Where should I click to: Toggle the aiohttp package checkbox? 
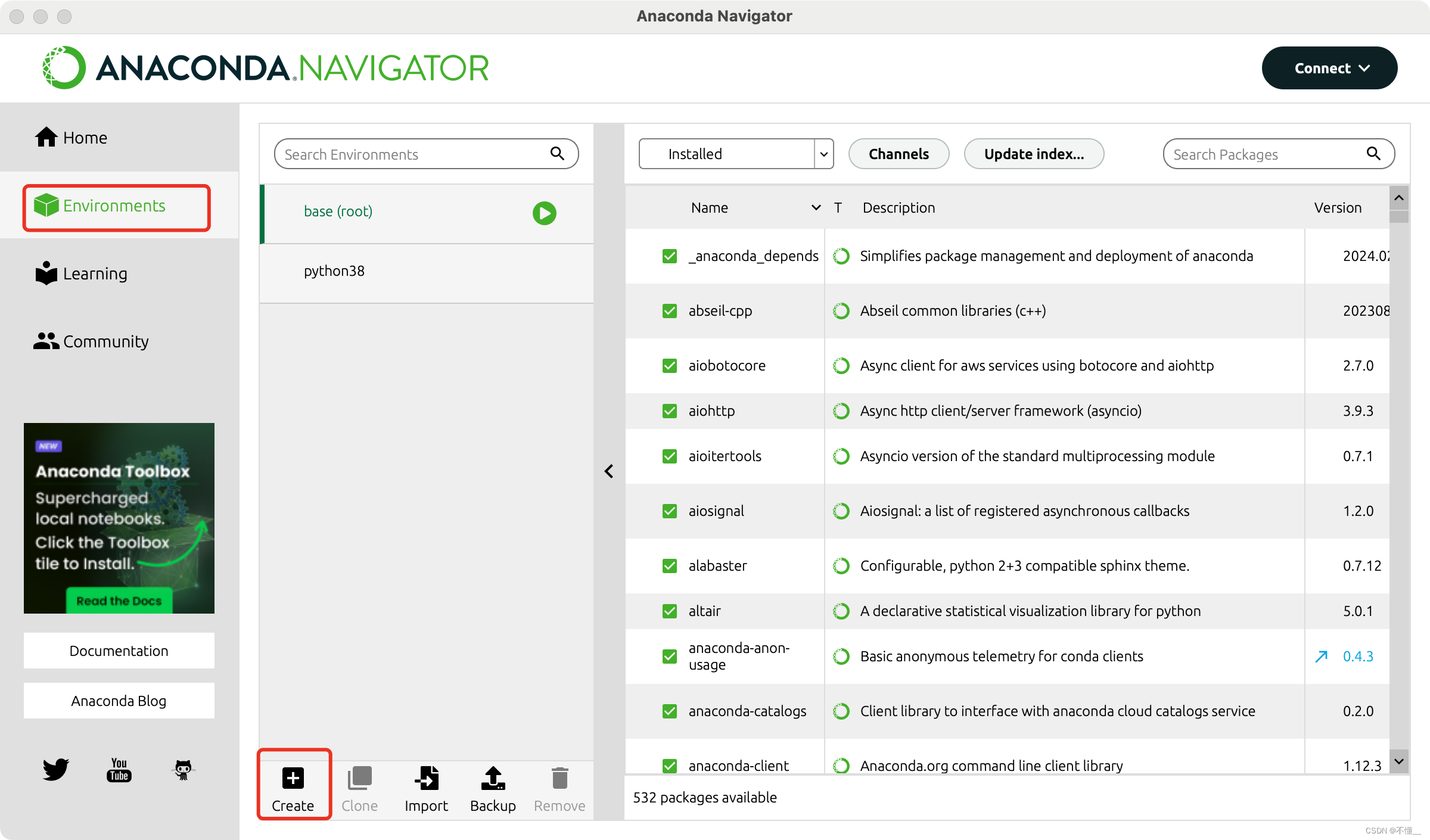click(x=670, y=411)
